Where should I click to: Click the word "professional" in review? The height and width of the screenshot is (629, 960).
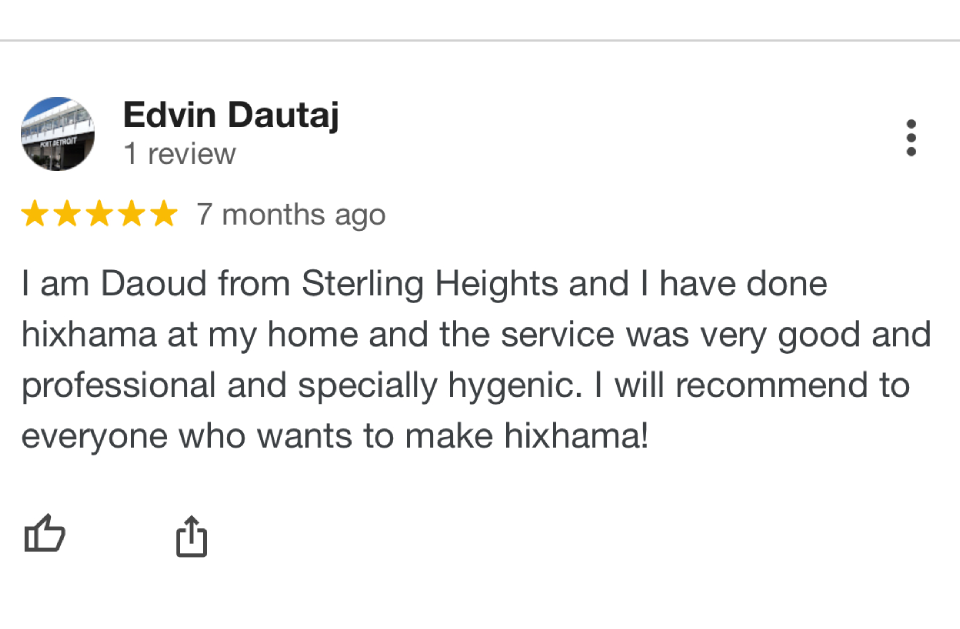click(119, 386)
